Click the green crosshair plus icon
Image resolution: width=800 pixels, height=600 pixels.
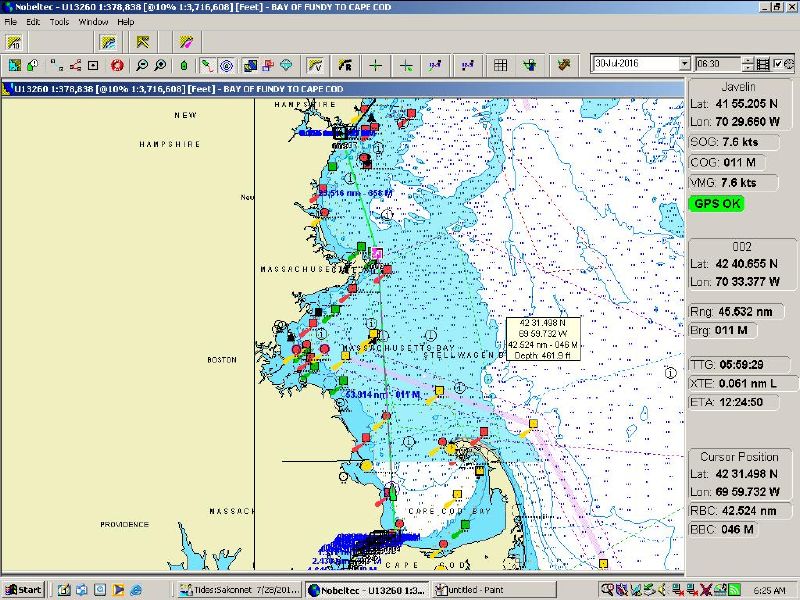click(x=375, y=65)
